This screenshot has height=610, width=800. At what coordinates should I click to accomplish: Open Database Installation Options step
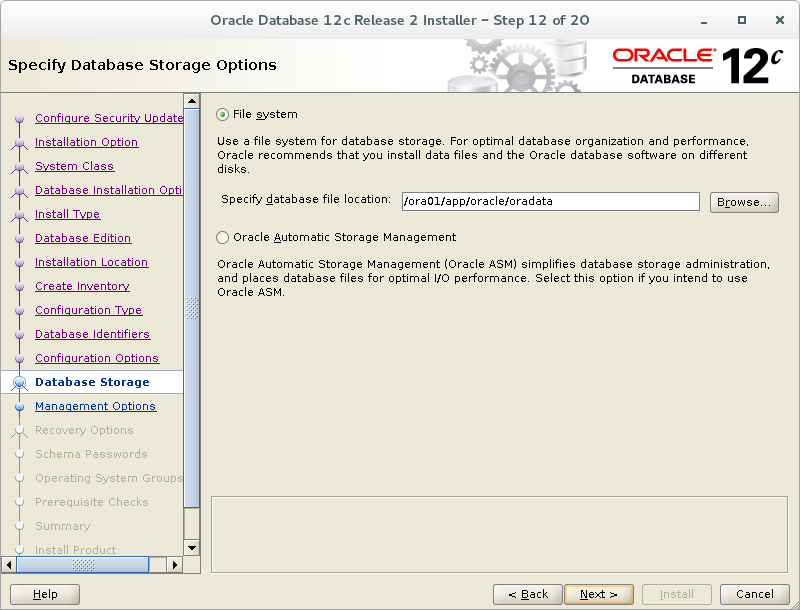(109, 190)
